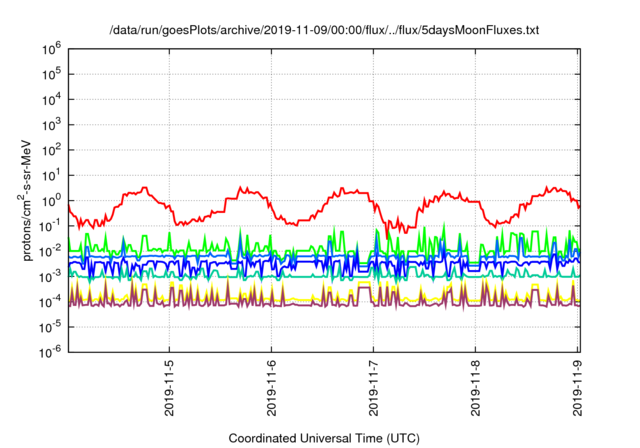Click the '2019-11-6' date tick label

tap(271, 388)
